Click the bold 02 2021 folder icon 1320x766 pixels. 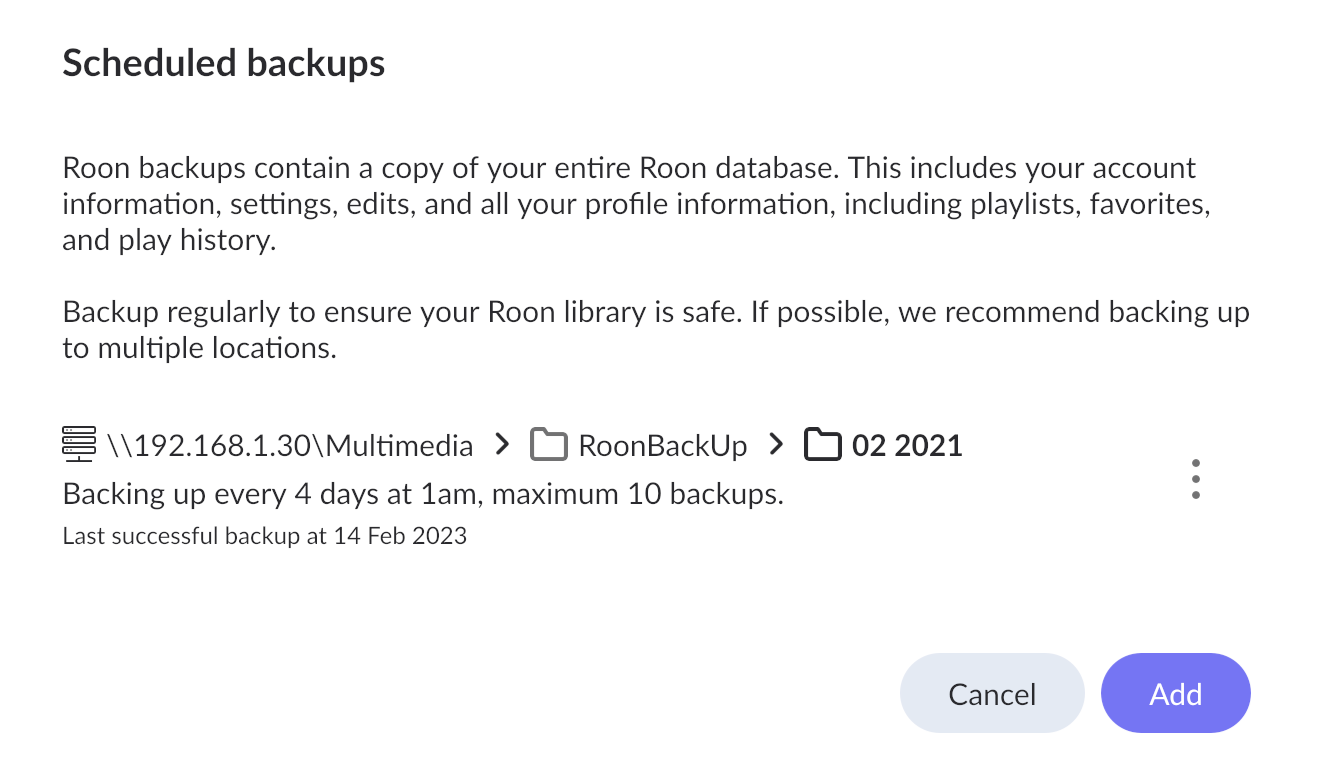(823, 444)
